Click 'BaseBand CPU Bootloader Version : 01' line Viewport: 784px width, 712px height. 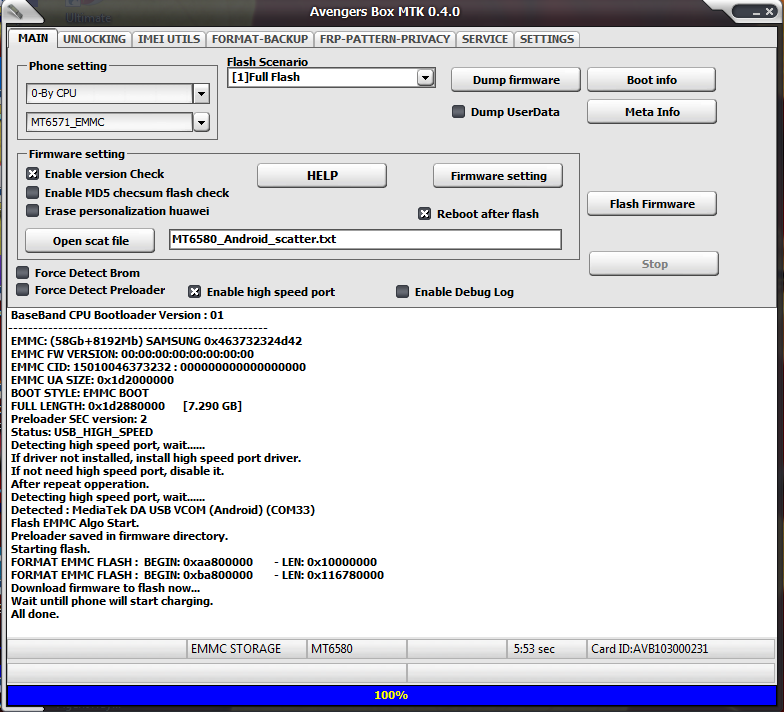pos(117,315)
